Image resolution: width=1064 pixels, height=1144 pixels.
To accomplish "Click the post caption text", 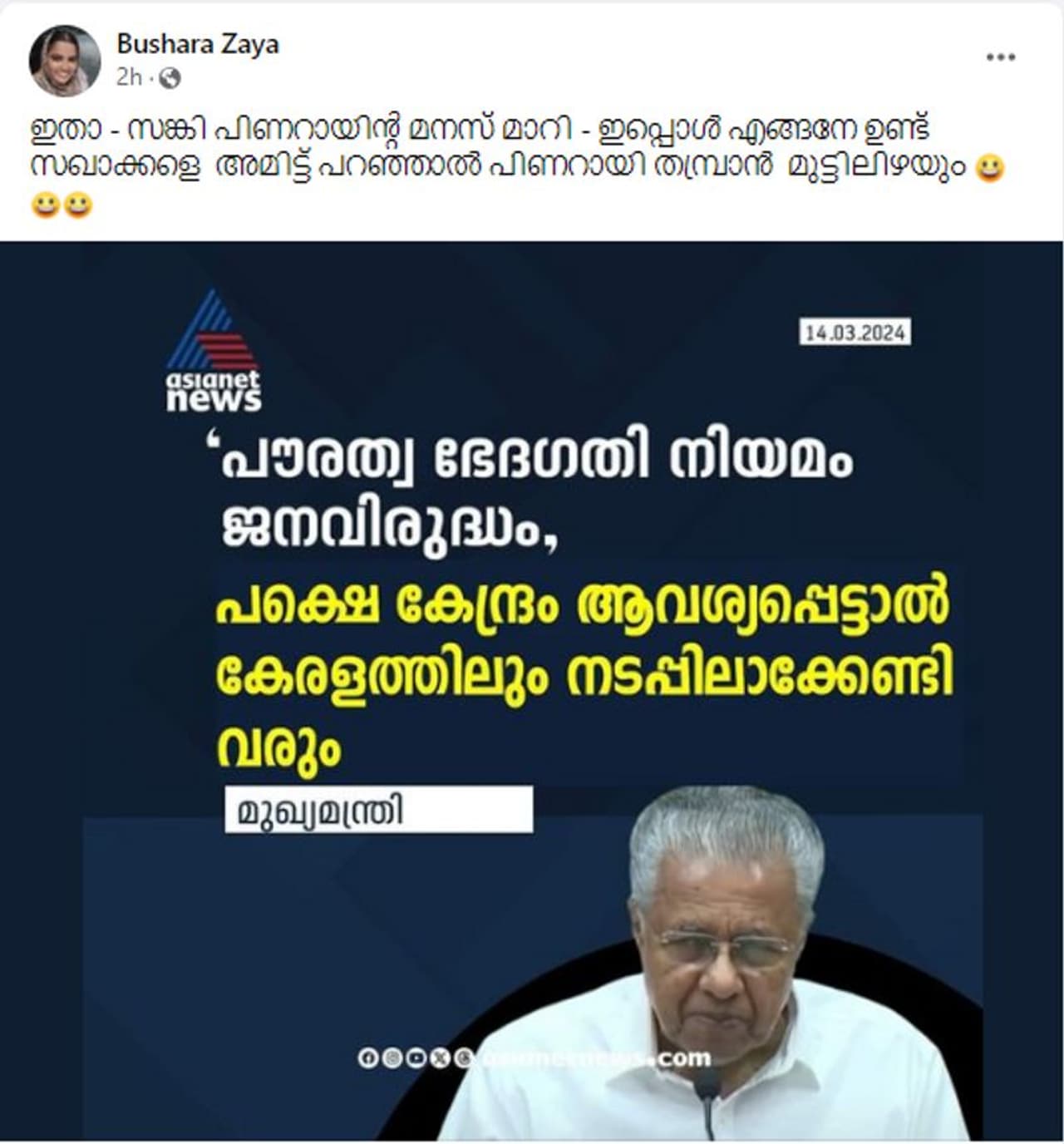I will point(517,166).
